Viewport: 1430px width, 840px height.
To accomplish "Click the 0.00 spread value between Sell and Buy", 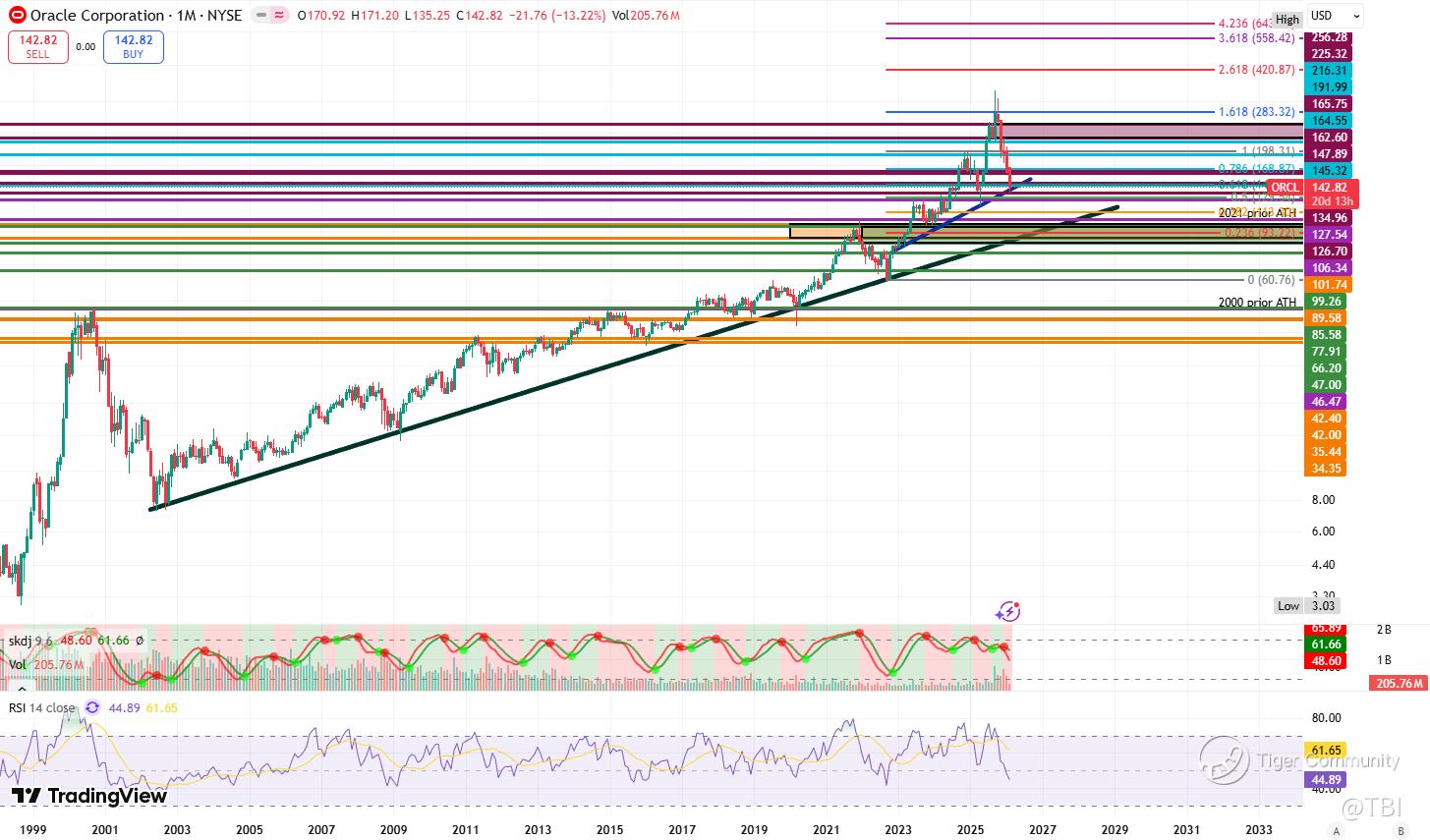I will pos(86,46).
